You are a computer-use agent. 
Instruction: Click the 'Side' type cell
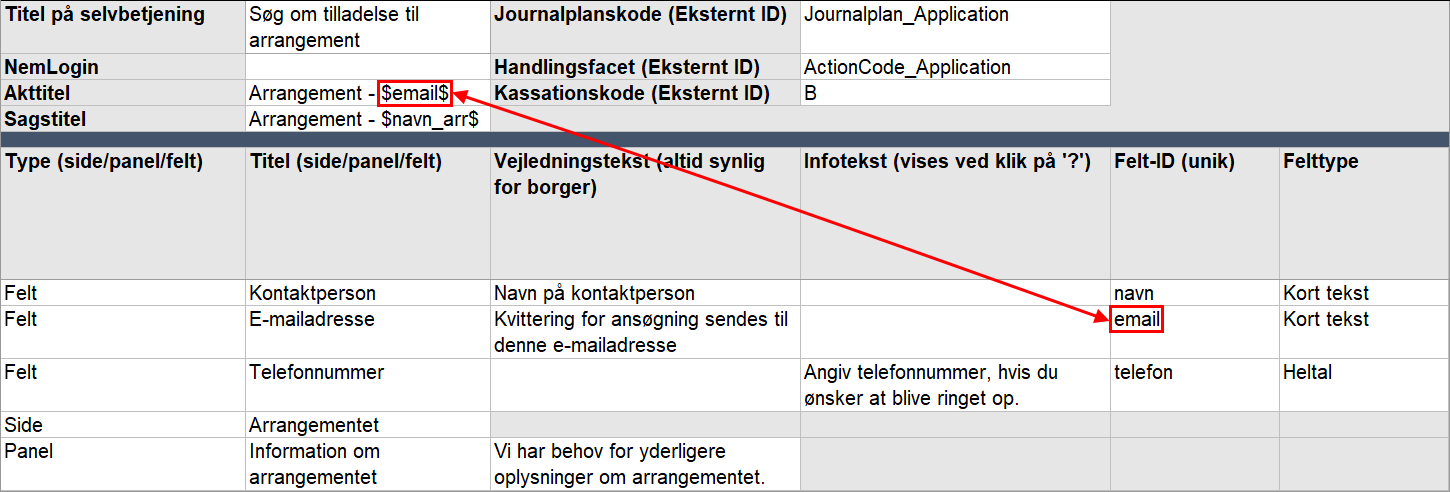(122, 424)
